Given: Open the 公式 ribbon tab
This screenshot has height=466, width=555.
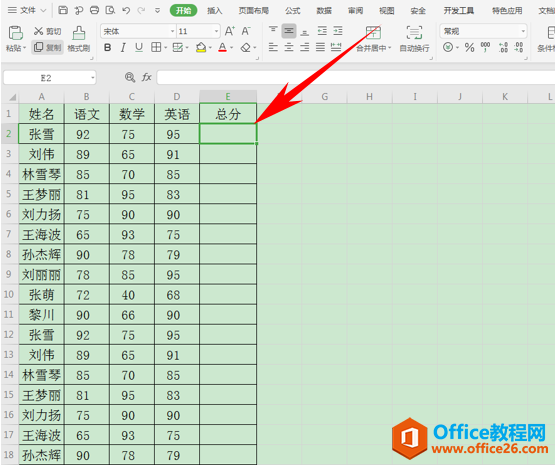Looking at the screenshot, I should click(x=293, y=11).
